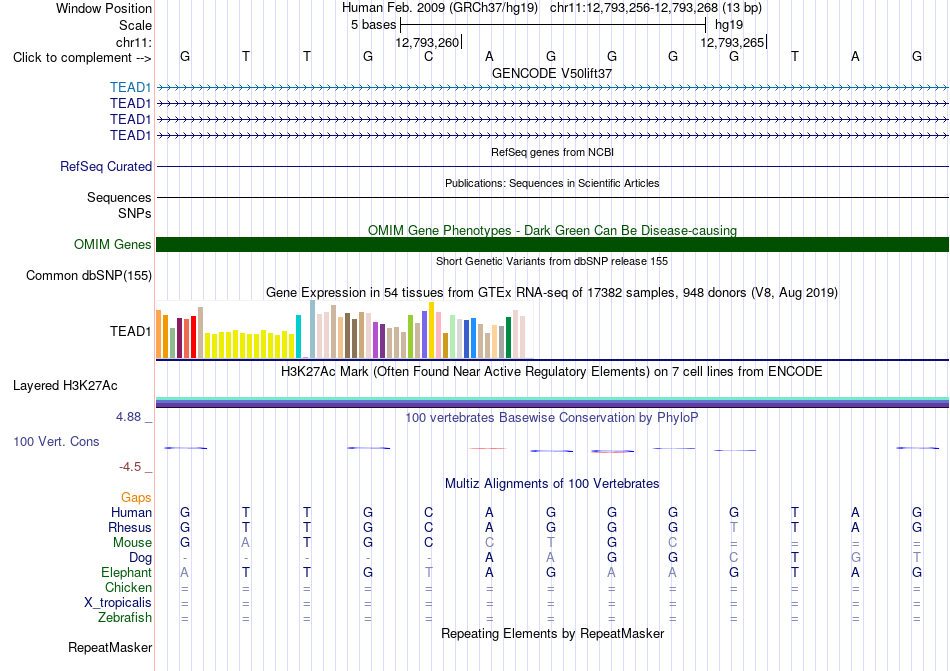Open the Layered H3K27Ac track label
This screenshot has height=671, width=950.
[65, 386]
